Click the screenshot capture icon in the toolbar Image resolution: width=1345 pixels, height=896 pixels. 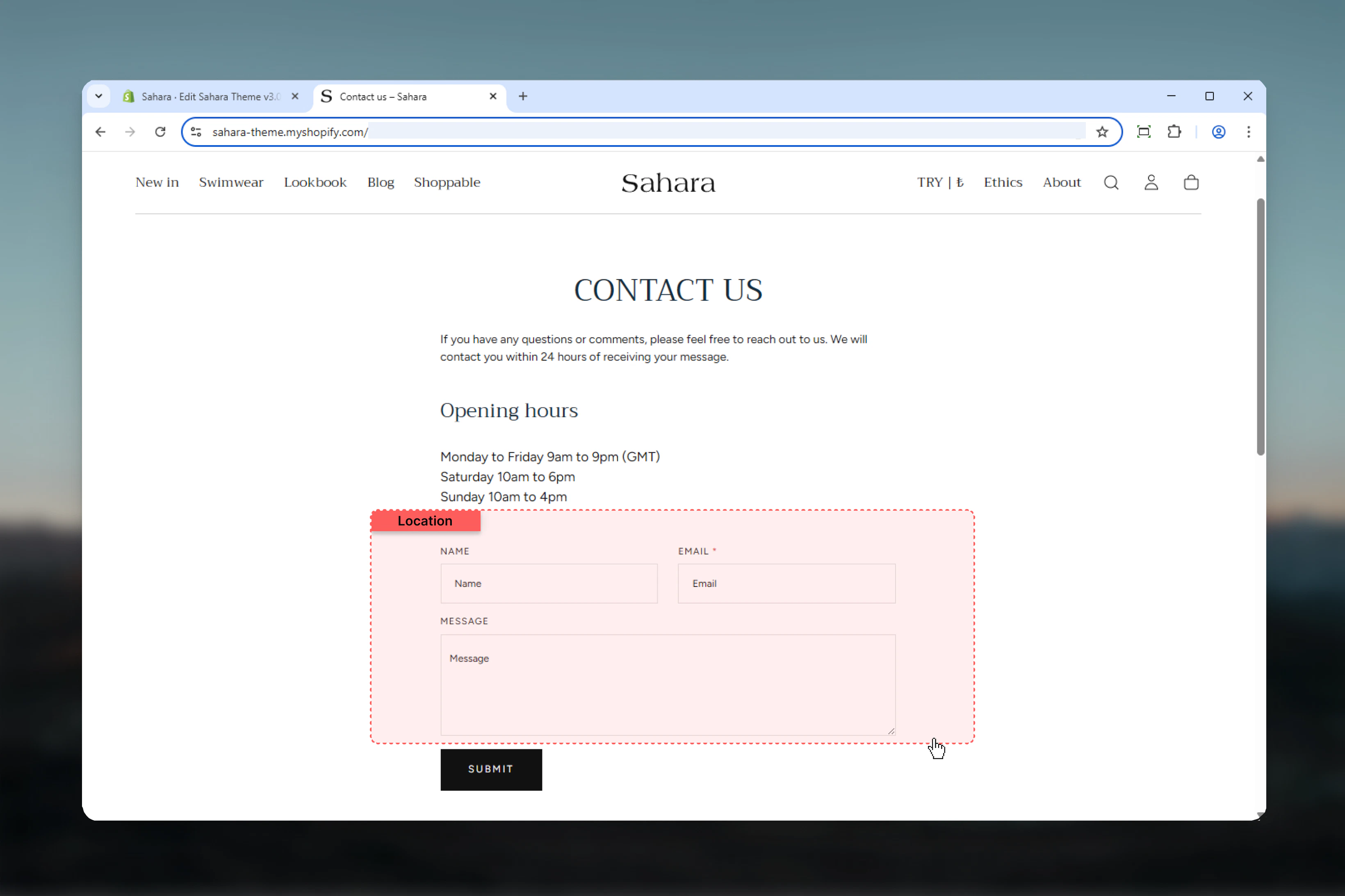pyautogui.click(x=1143, y=132)
